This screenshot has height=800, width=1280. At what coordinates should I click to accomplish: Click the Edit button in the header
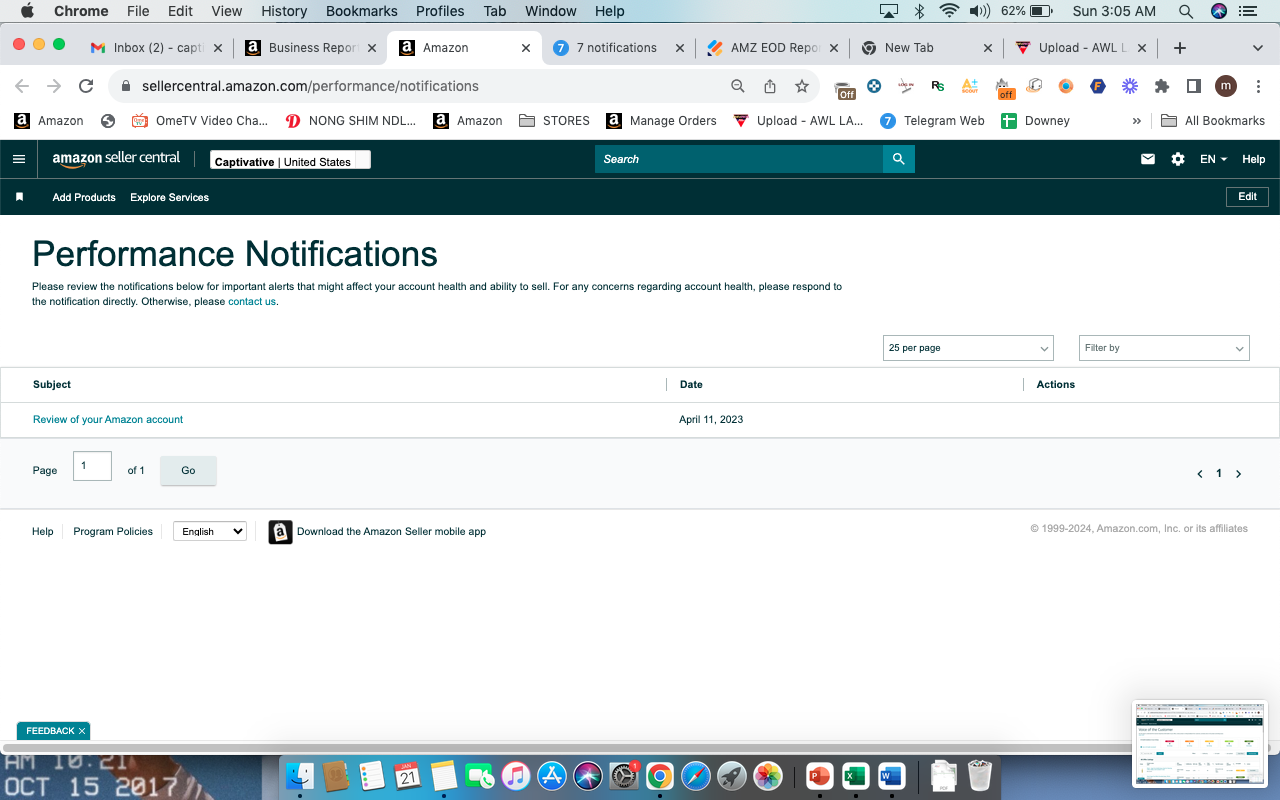(1247, 197)
